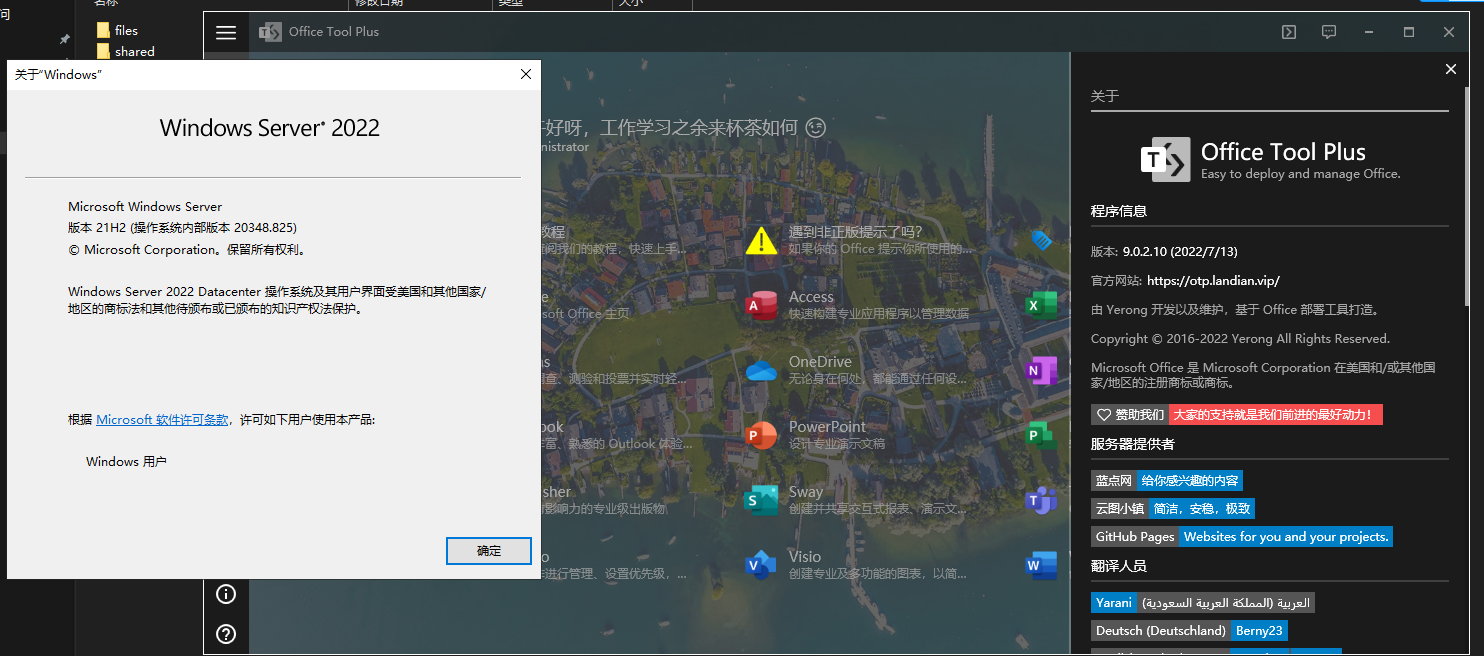Open the Microsoft 软件许可条款 link
This screenshot has height=656, width=1484.
click(x=163, y=419)
